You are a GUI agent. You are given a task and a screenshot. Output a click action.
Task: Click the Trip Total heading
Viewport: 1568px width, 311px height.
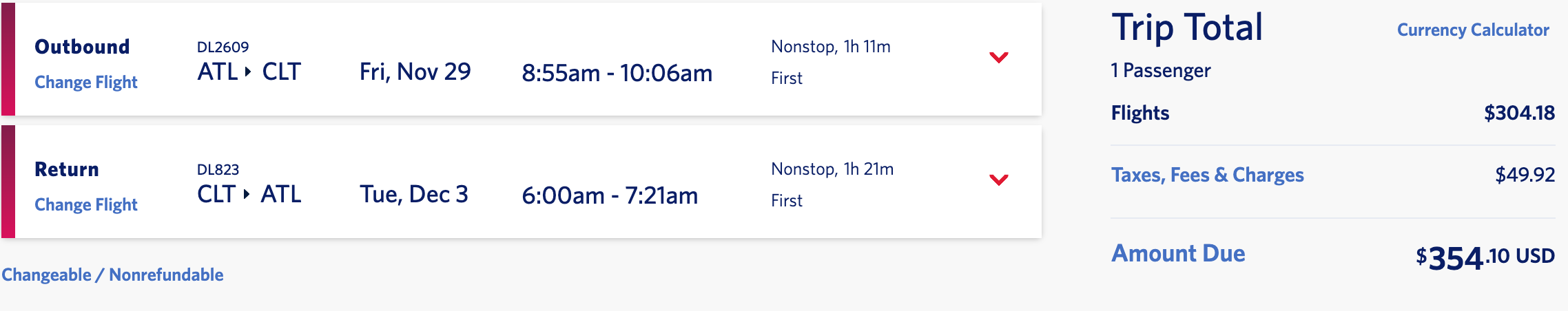[x=1187, y=29]
